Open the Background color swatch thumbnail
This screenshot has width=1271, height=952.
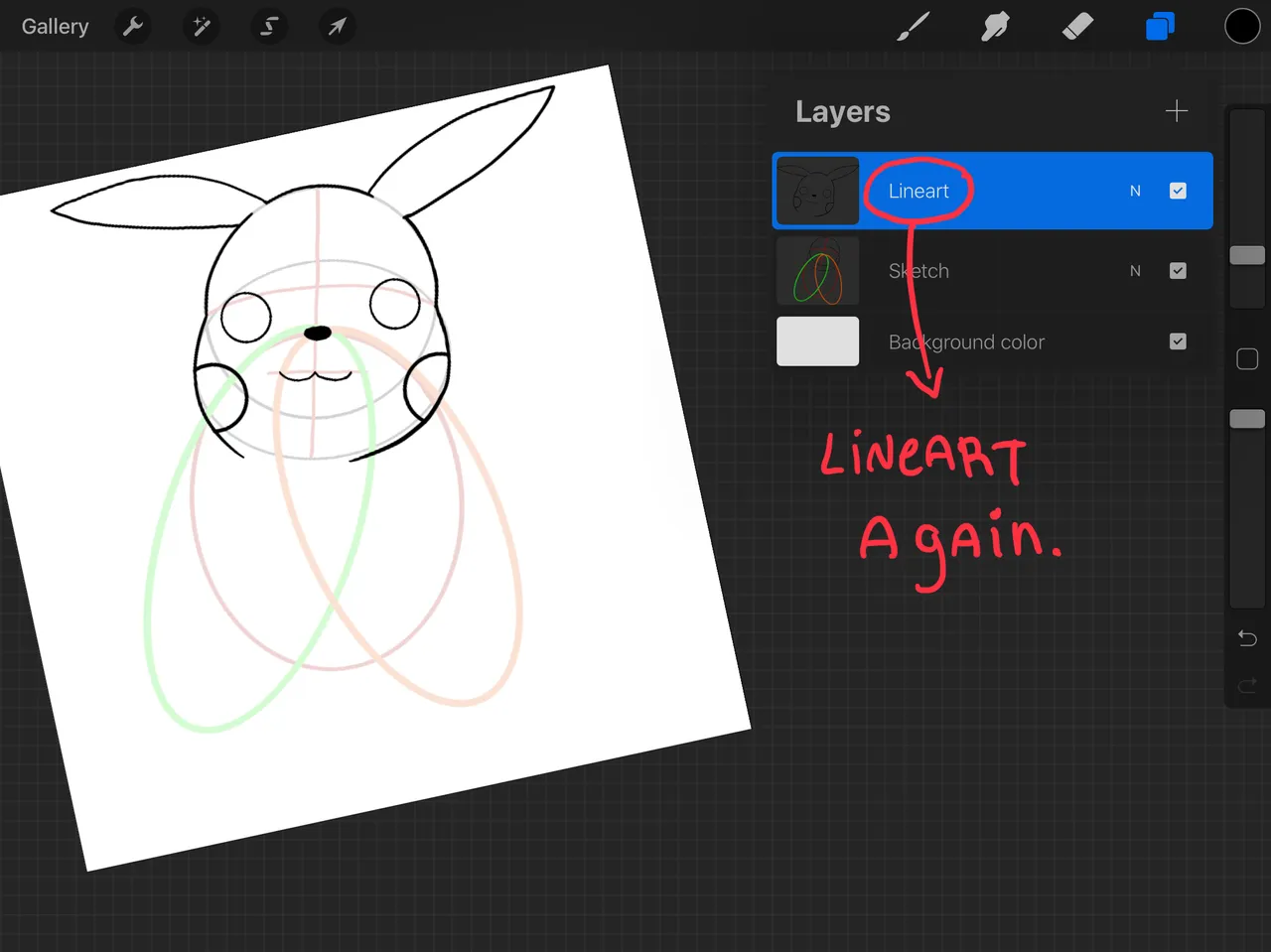pyautogui.click(x=817, y=341)
